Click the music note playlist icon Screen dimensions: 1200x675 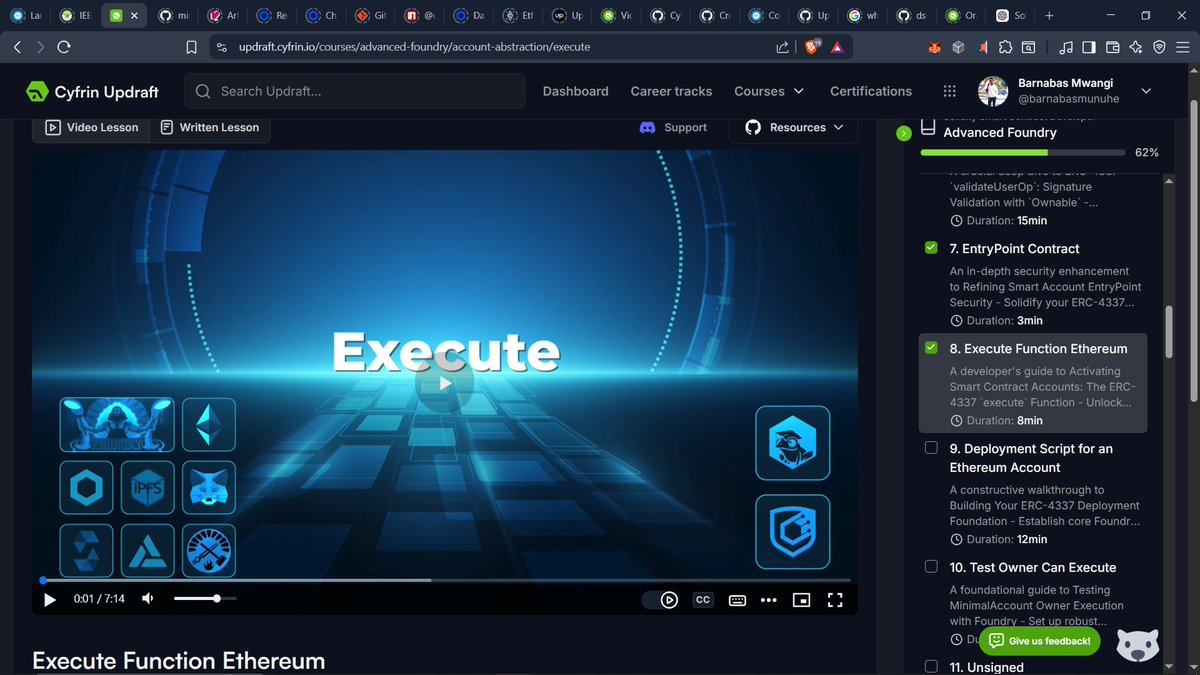pos(1065,47)
